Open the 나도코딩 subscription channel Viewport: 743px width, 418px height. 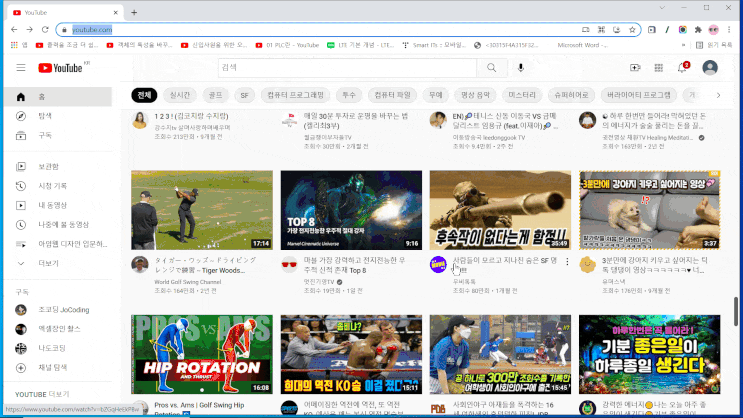click(x=58, y=348)
